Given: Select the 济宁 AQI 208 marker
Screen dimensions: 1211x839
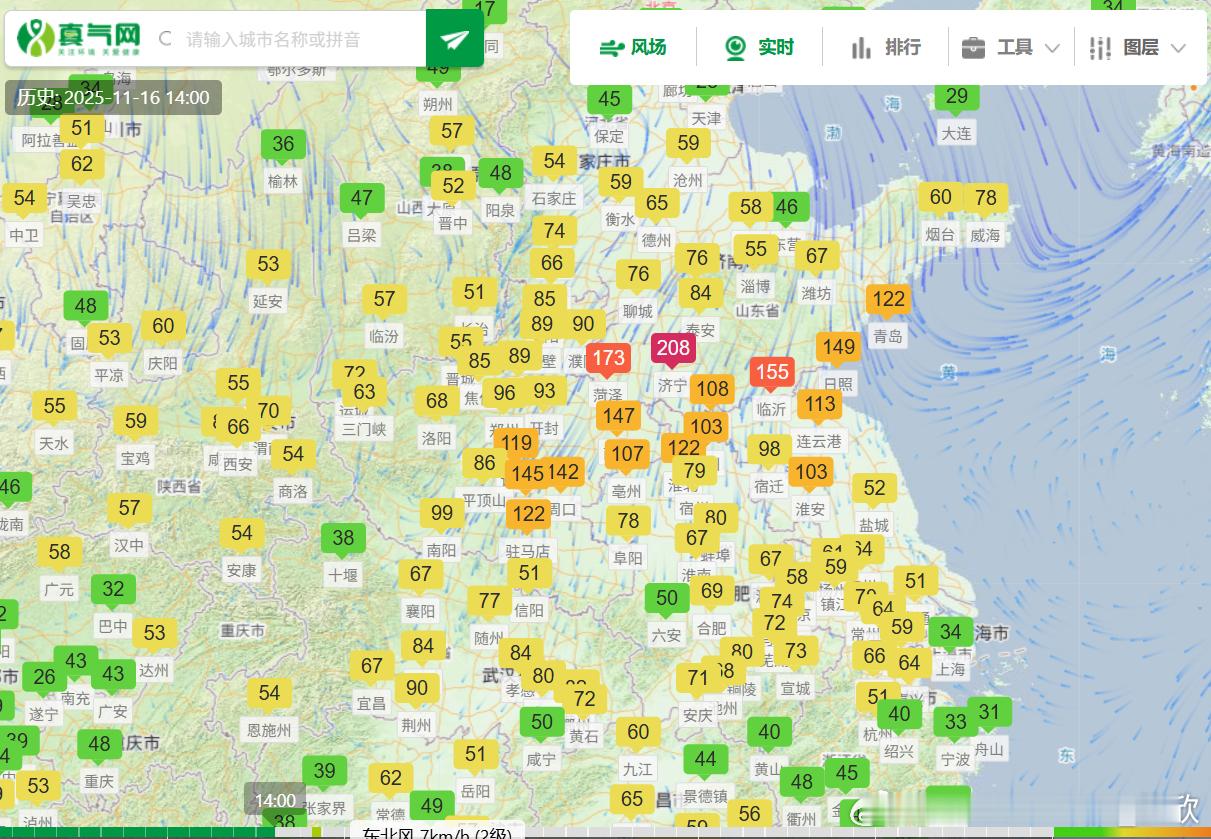Looking at the screenshot, I should tap(673, 349).
